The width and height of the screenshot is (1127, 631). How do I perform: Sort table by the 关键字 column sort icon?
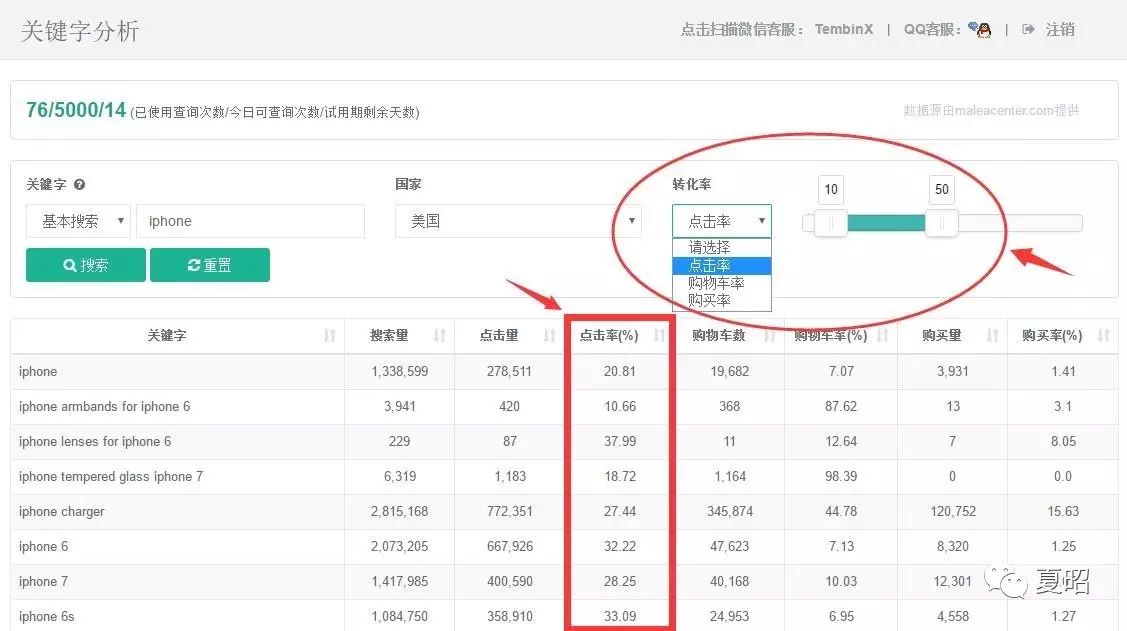pyautogui.click(x=330, y=336)
